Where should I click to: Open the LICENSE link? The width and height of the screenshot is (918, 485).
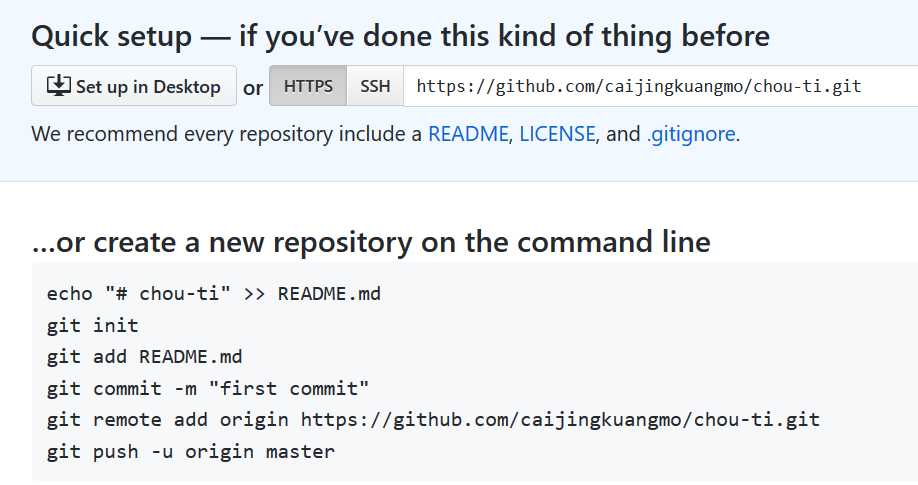coord(557,134)
